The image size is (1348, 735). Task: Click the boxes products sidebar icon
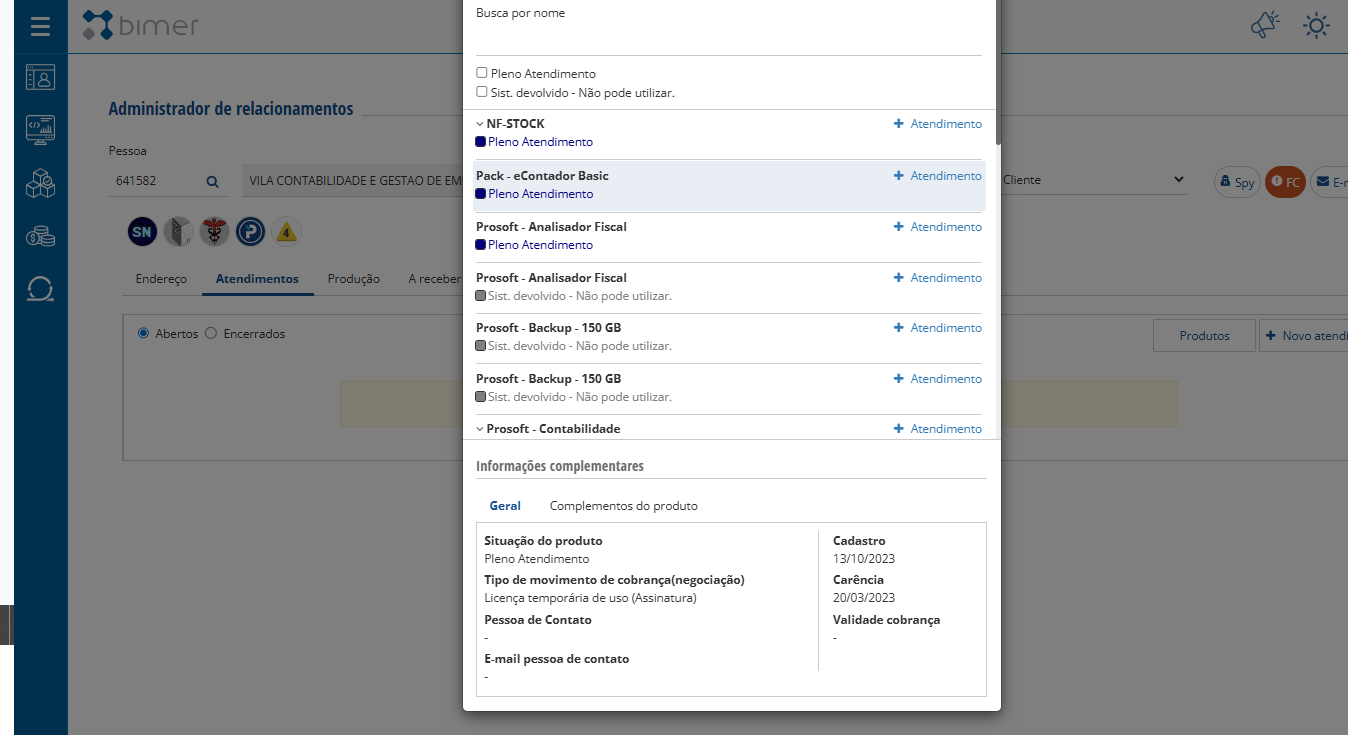tap(40, 183)
